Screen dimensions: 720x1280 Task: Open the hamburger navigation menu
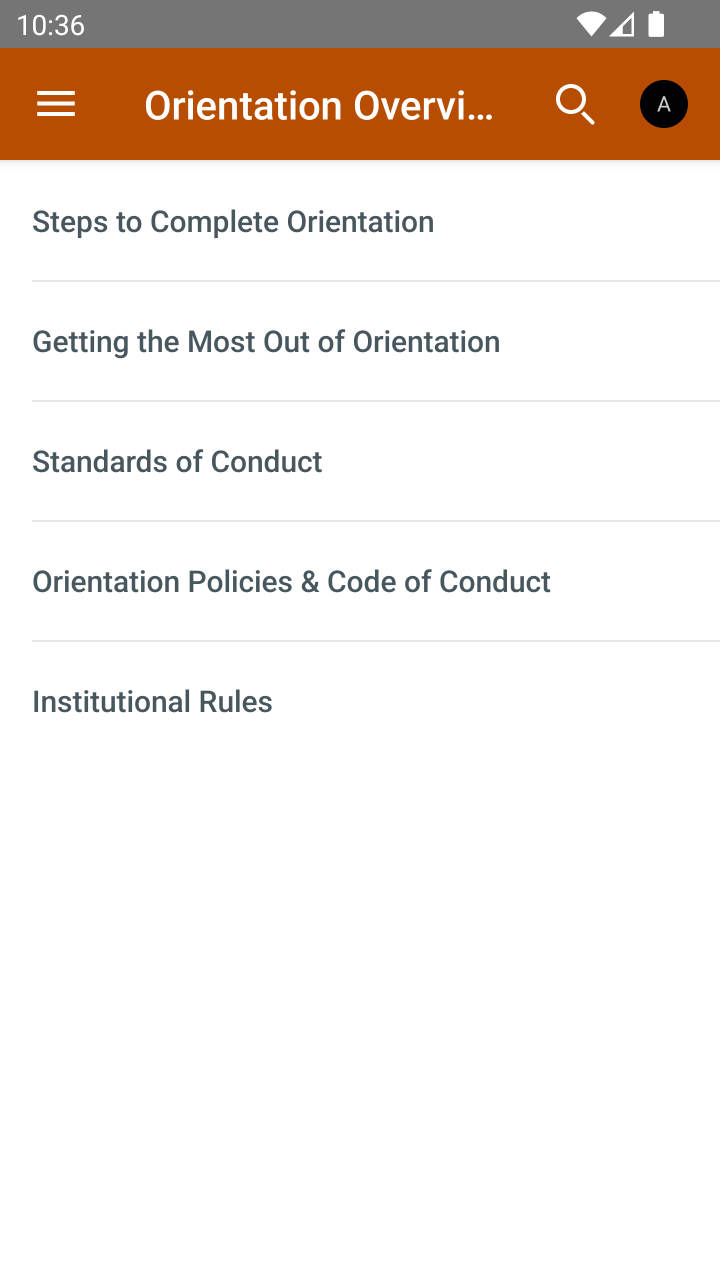[x=56, y=104]
